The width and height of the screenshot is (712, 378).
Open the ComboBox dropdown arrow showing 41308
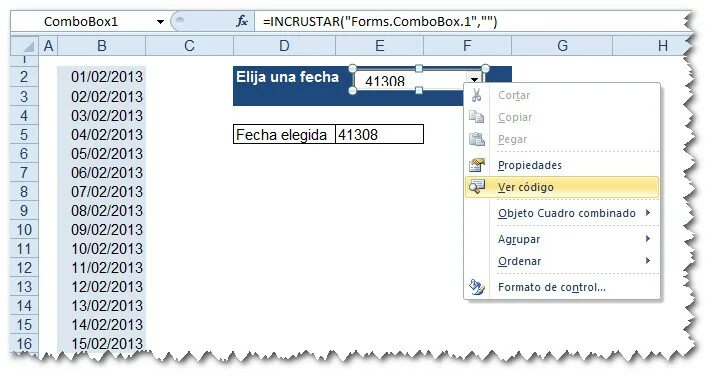[474, 80]
